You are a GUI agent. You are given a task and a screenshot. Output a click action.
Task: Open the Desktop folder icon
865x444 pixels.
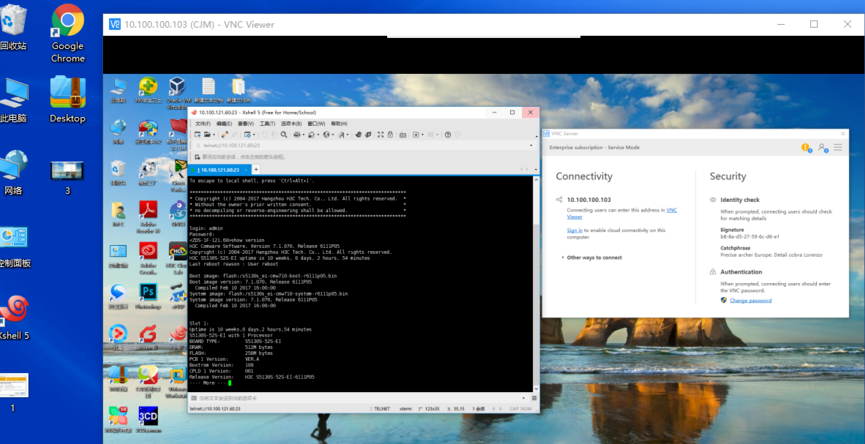67,98
